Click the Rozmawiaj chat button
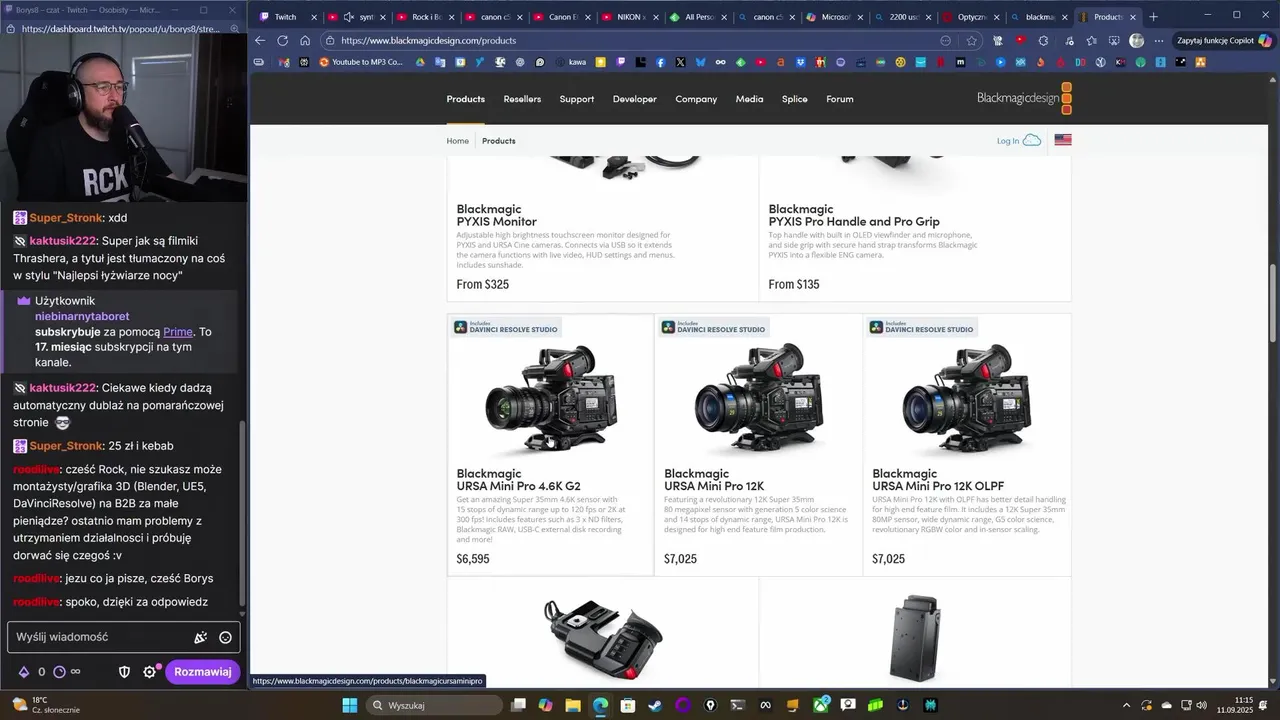The height and width of the screenshot is (720, 1280). click(203, 672)
